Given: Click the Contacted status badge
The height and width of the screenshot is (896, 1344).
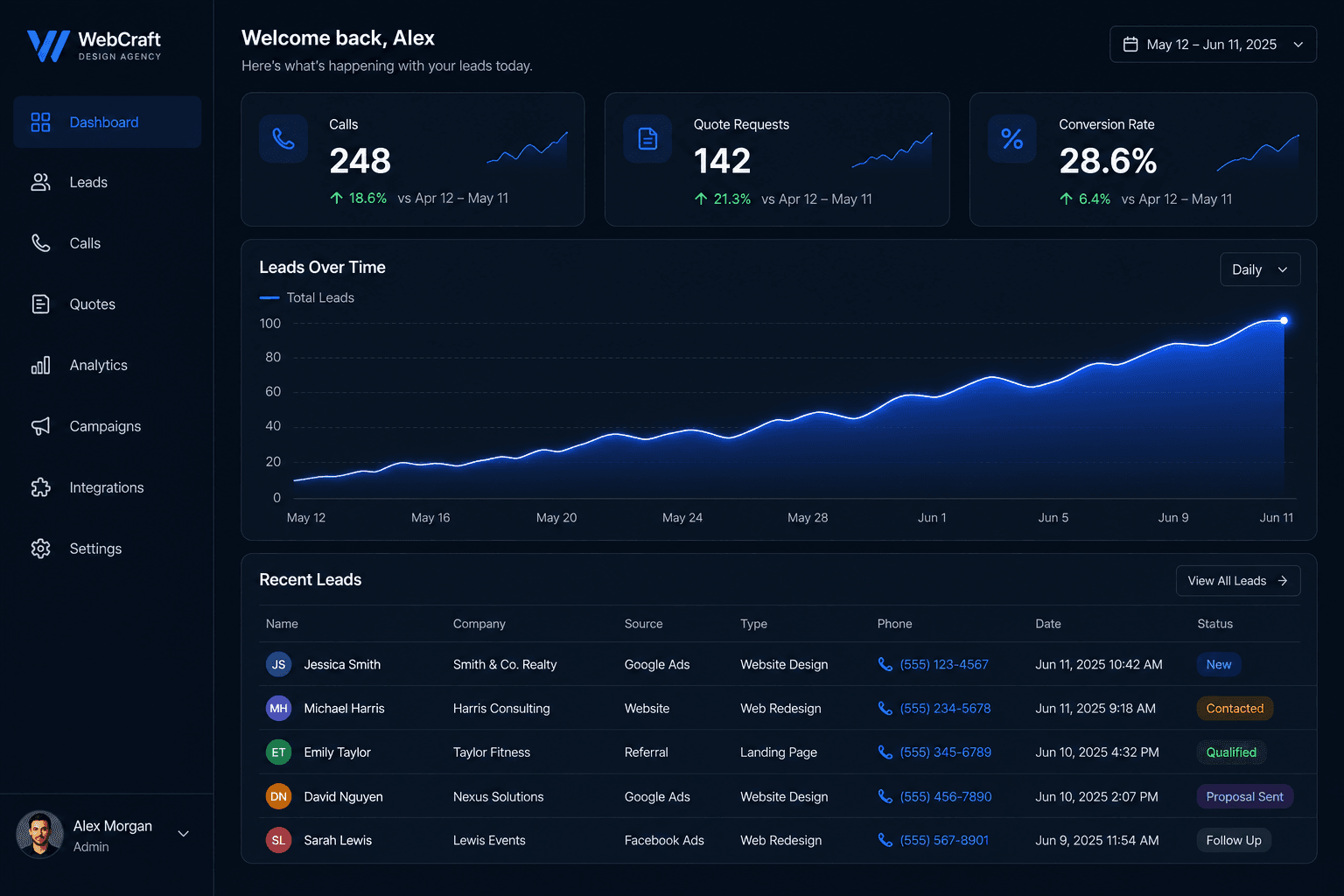Looking at the screenshot, I should [x=1235, y=708].
